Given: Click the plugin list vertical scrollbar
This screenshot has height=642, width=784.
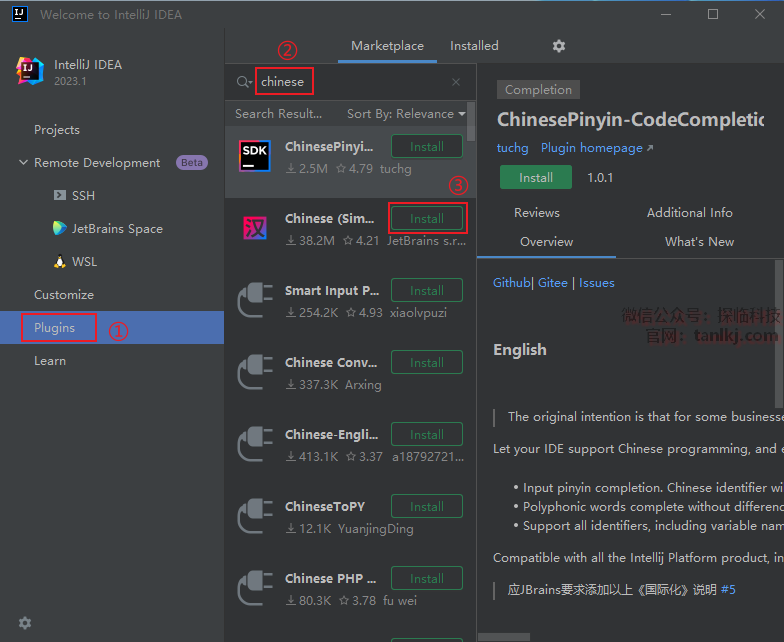Looking at the screenshot, I should [471, 122].
